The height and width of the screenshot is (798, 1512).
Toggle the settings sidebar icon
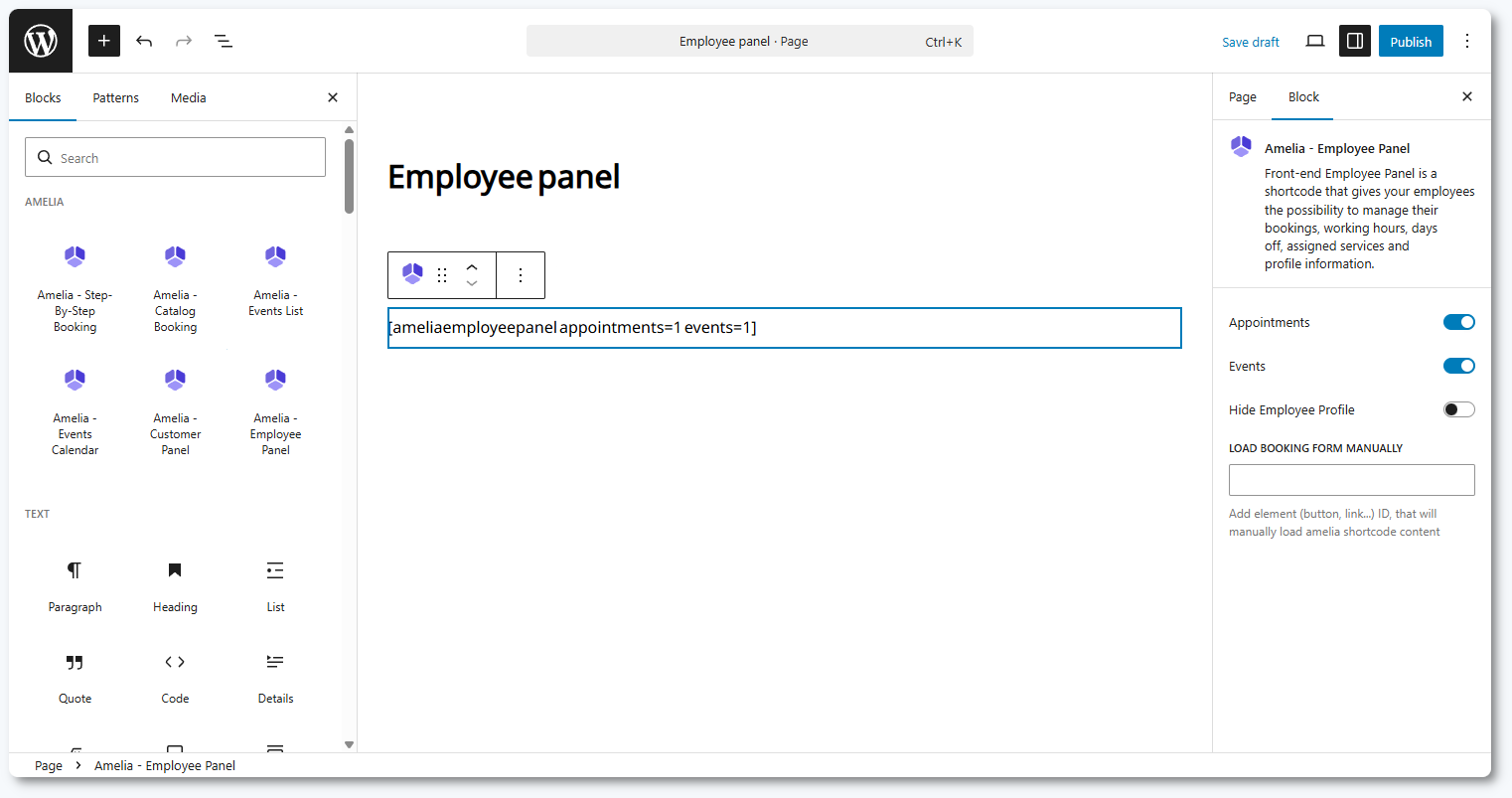[x=1354, y=41]
